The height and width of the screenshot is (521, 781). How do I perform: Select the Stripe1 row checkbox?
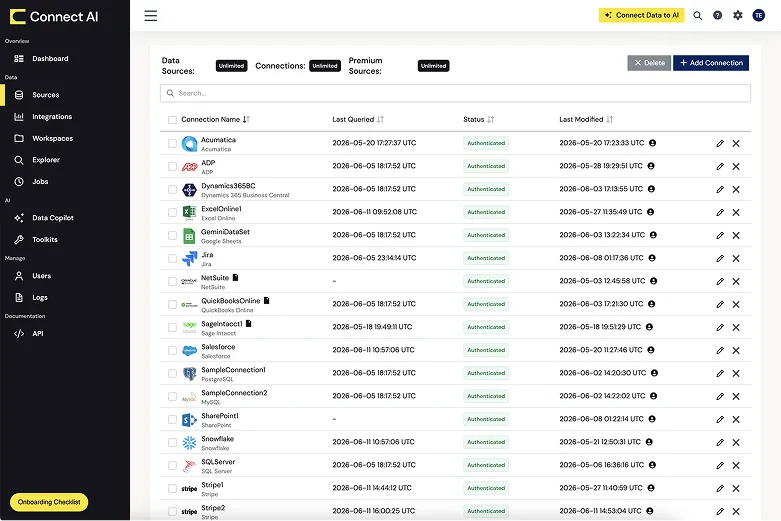pos(172,488)
